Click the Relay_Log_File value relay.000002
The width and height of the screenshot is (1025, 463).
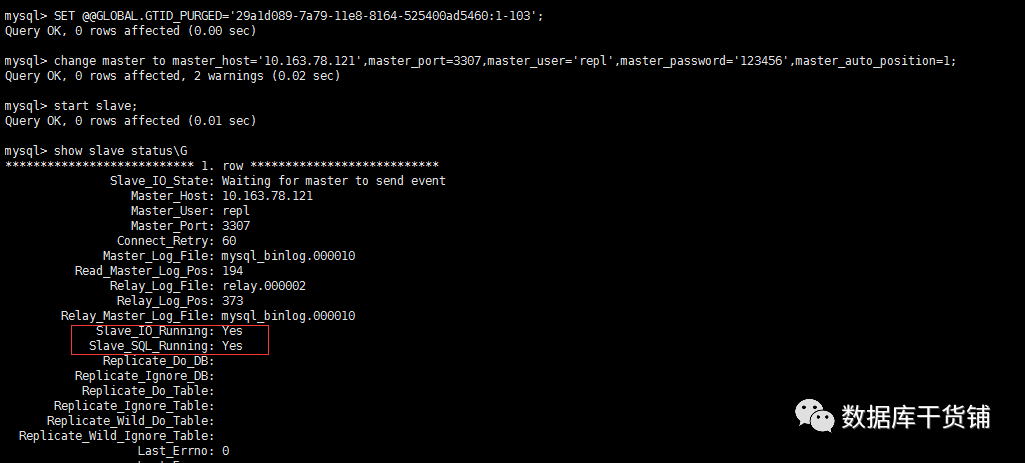point(263,286)
